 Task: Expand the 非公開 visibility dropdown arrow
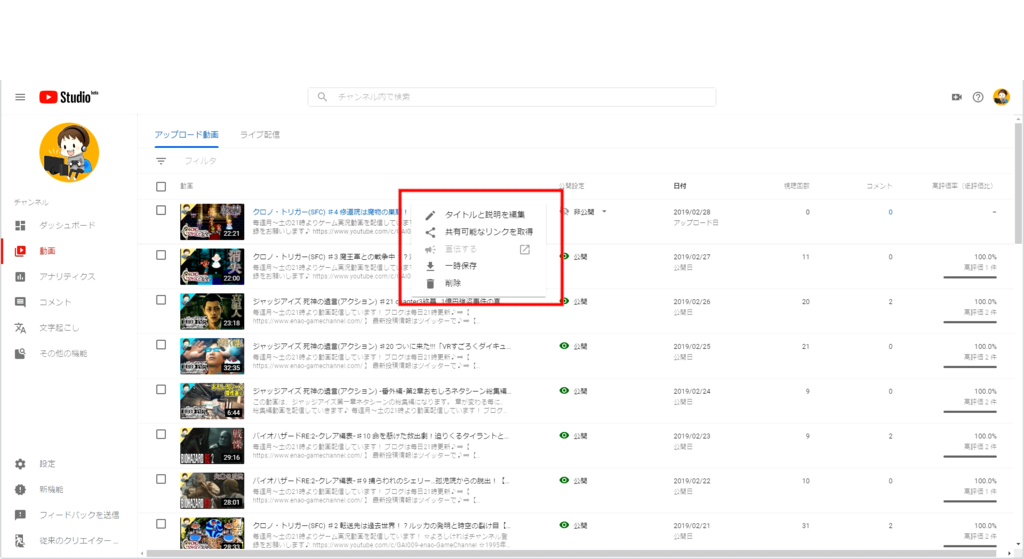(x=604, y=212)
